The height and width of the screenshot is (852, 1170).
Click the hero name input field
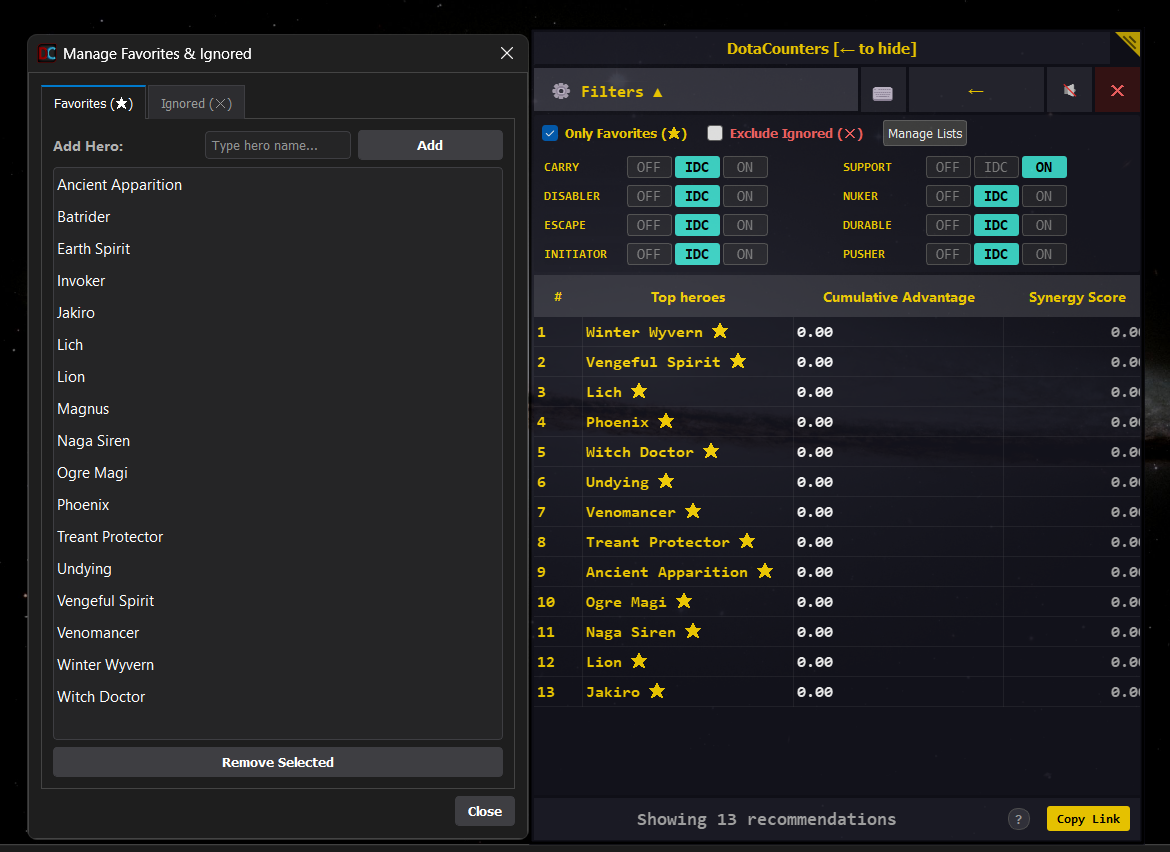(x=278, y=145)
